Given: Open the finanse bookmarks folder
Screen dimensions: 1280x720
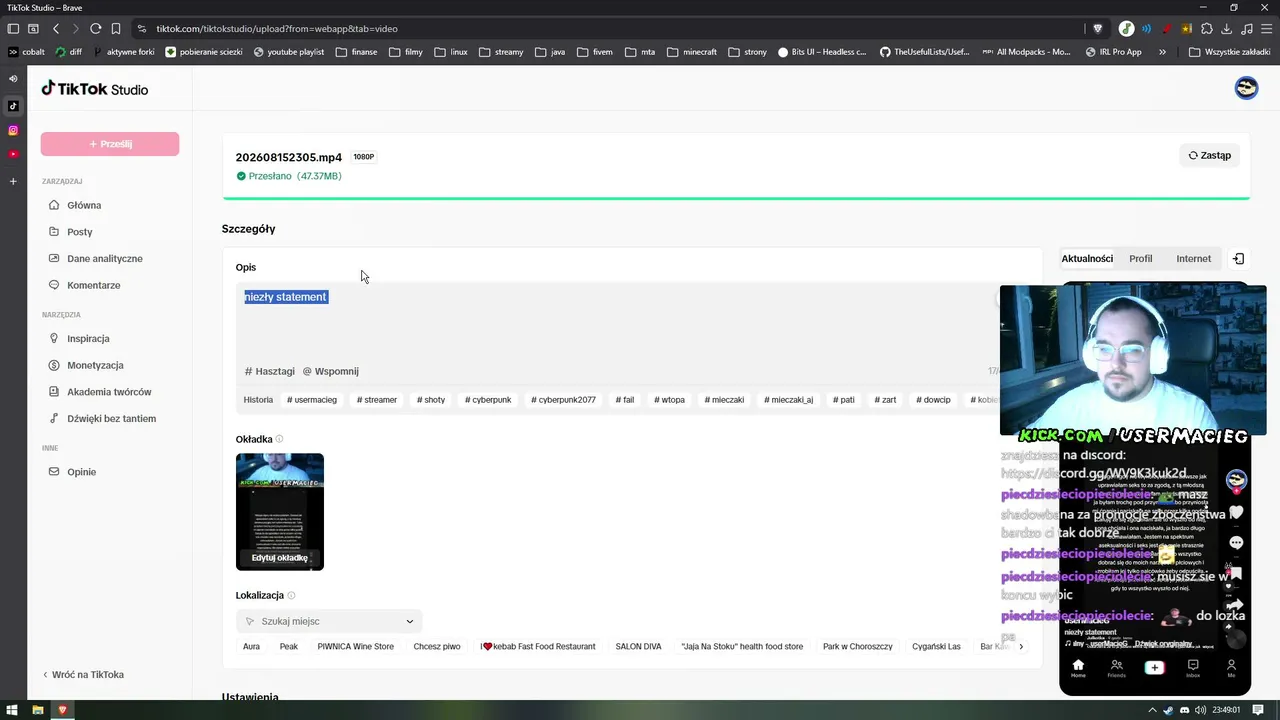Looking at the screenshot, I should click(x=357, y=52).
